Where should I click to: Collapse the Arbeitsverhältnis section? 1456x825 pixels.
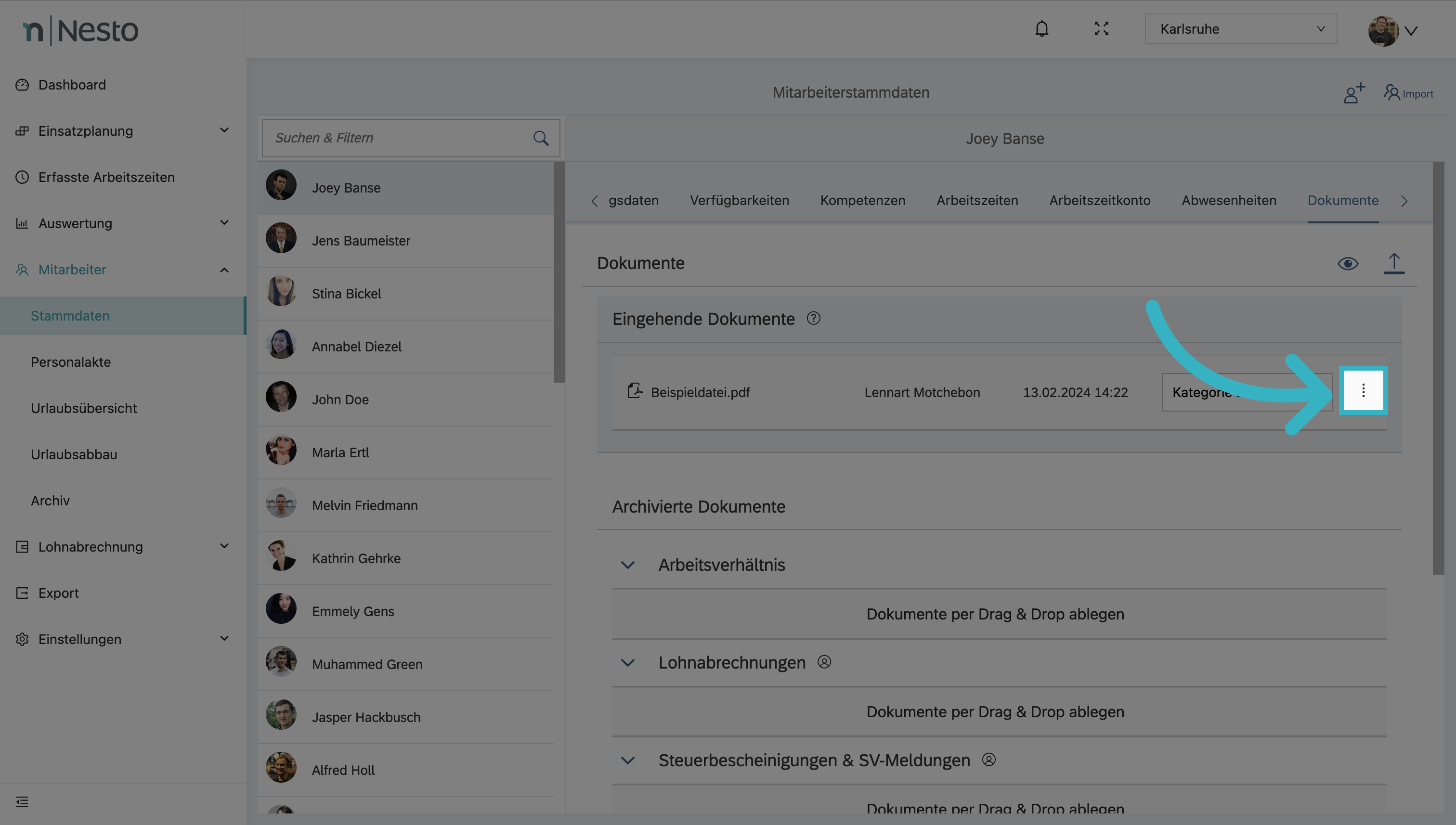pos(627,565)
